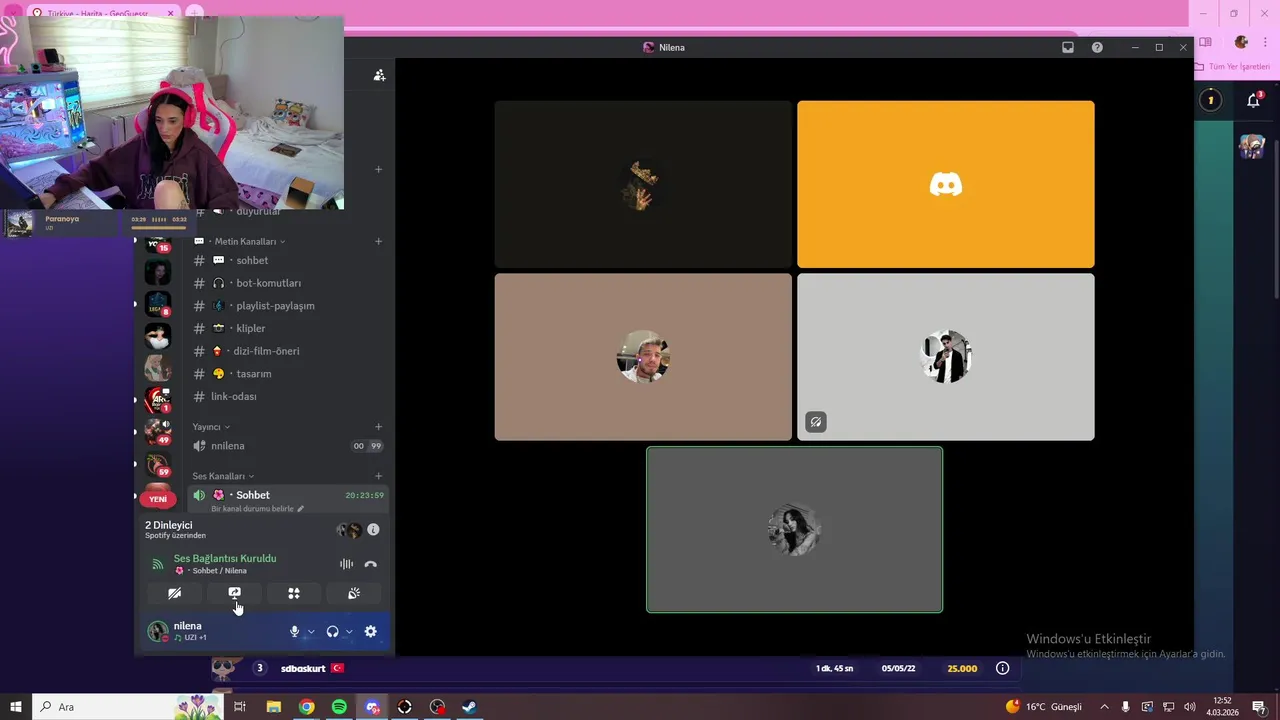The width and height of the screenshot is (1280, 720).
Task: Start screen share in Discord voice panel
Action: (x=234, y=593)
